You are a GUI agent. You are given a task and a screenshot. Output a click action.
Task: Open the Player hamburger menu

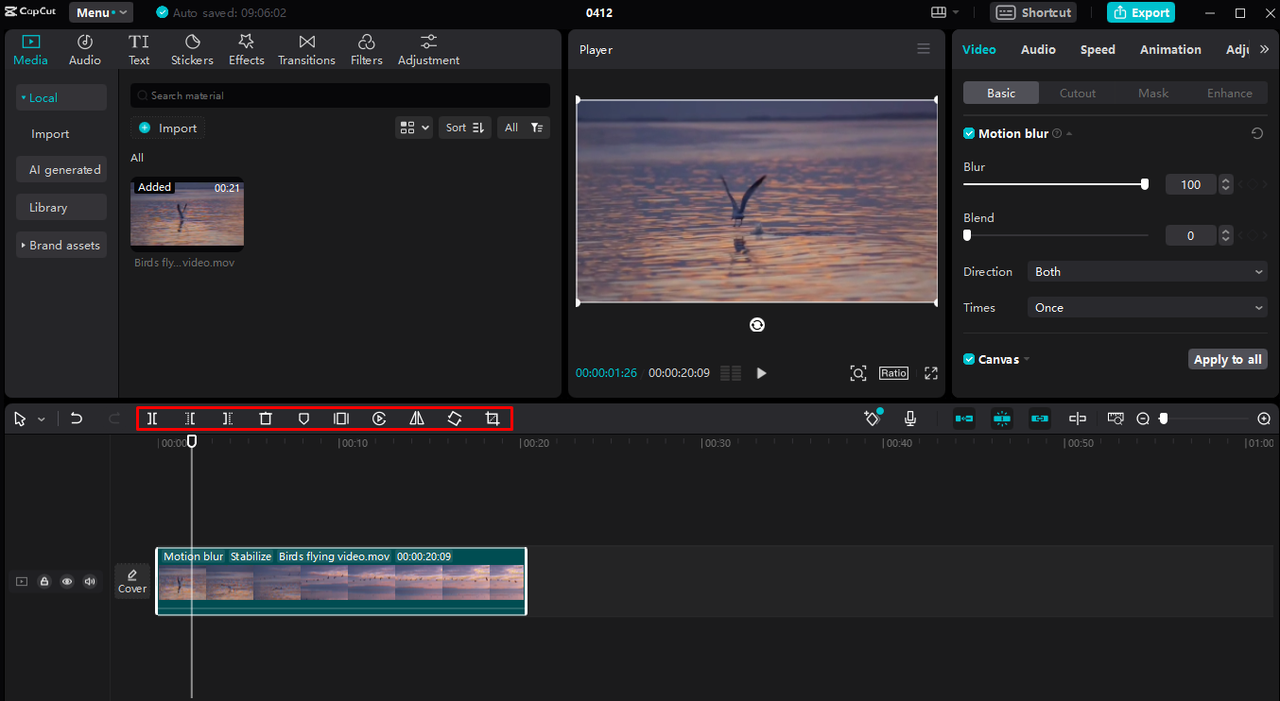923,49
